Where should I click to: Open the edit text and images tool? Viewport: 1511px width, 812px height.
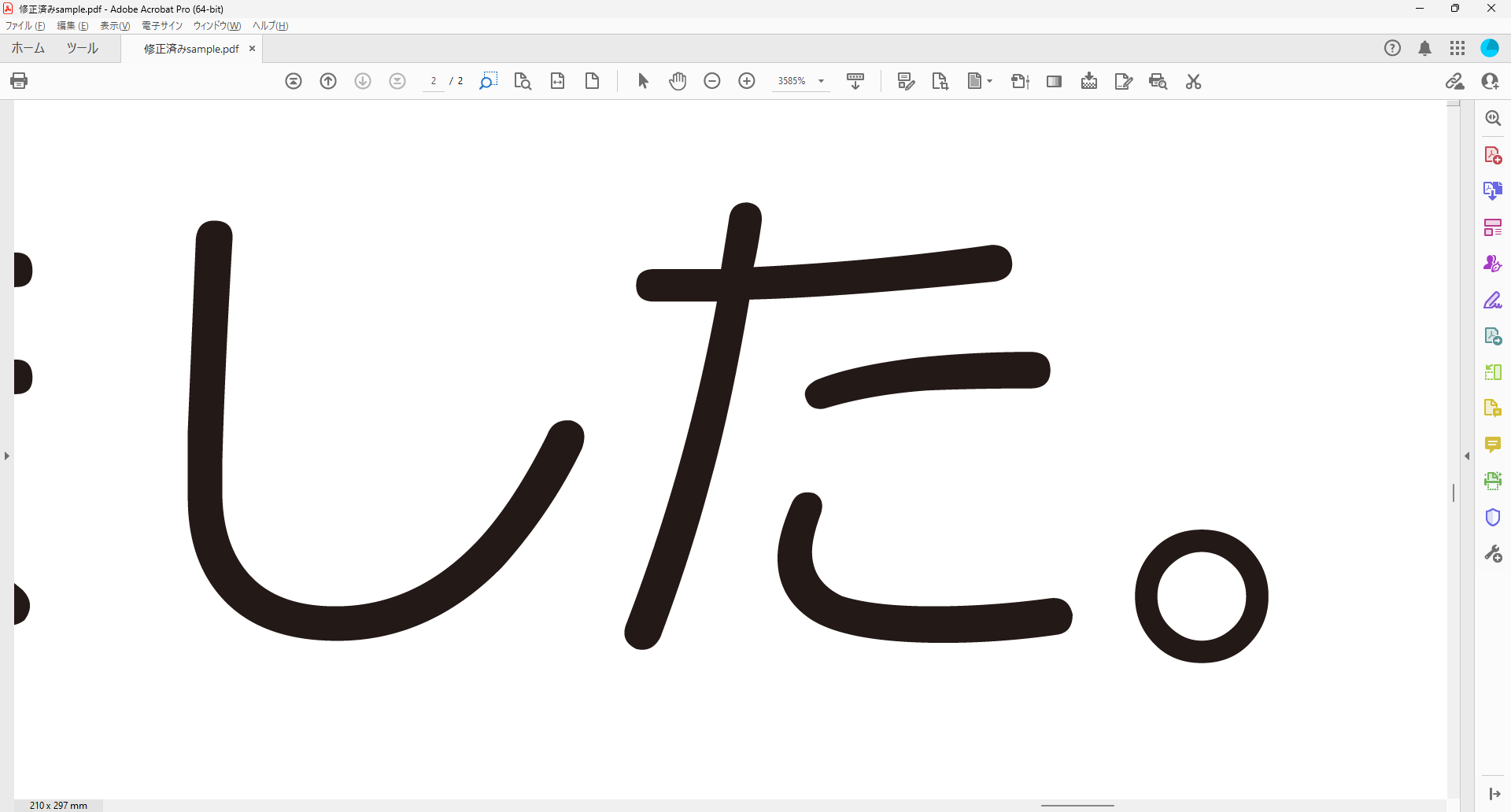point(906,81)
